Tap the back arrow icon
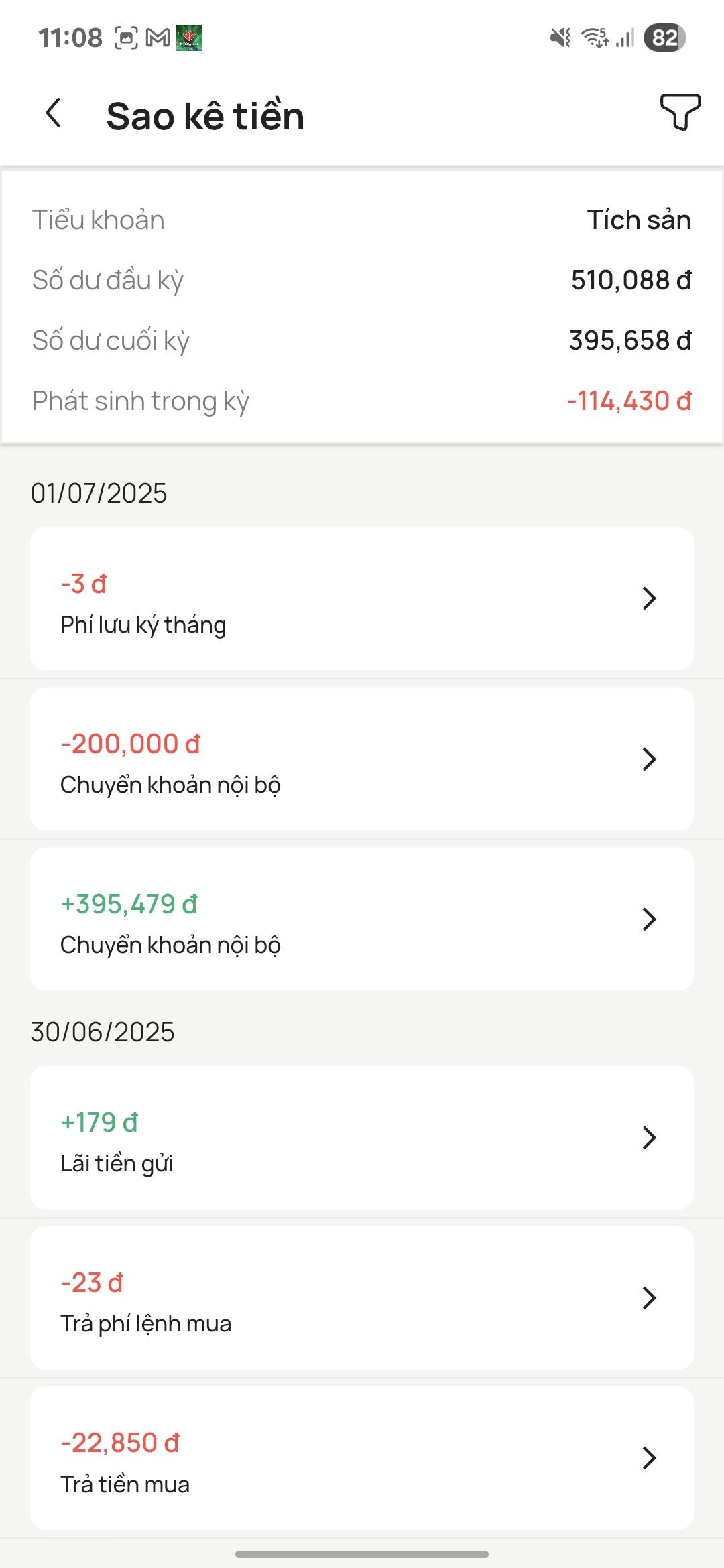This screenshot has width=724, height=1568. click(x=54, y=113)
